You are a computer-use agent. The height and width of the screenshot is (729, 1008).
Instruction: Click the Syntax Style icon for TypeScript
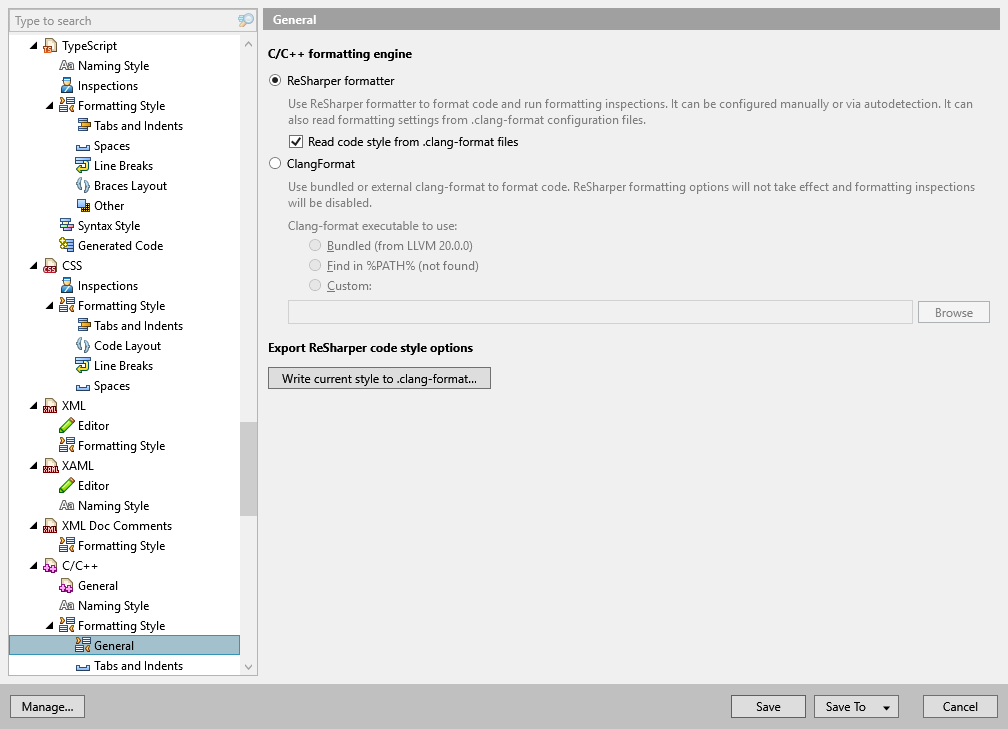(65, 225)
